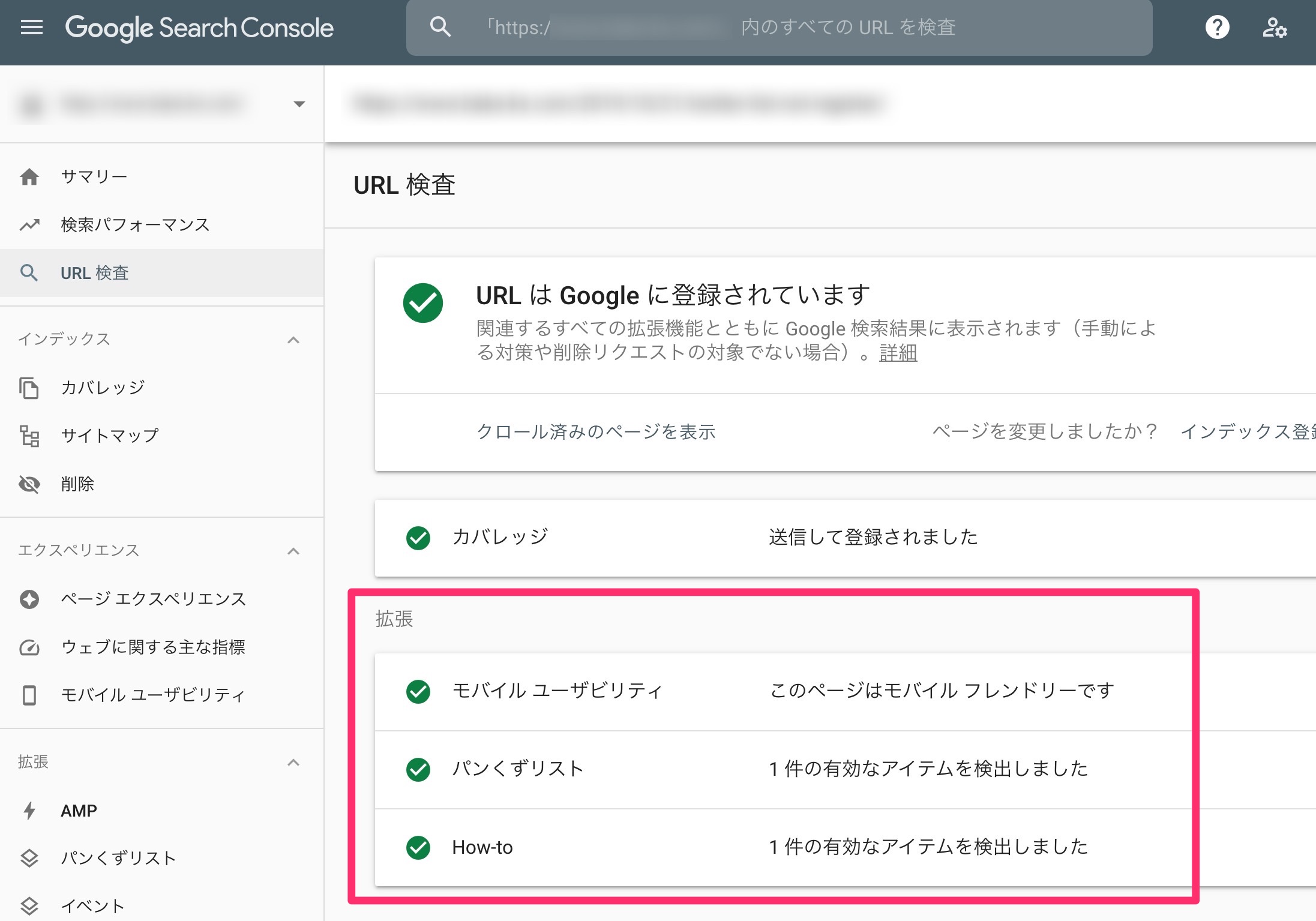Click 'ページを変更しましたか？' text
This screenshot has width=1316, height=921.
tap(1045, 432)
